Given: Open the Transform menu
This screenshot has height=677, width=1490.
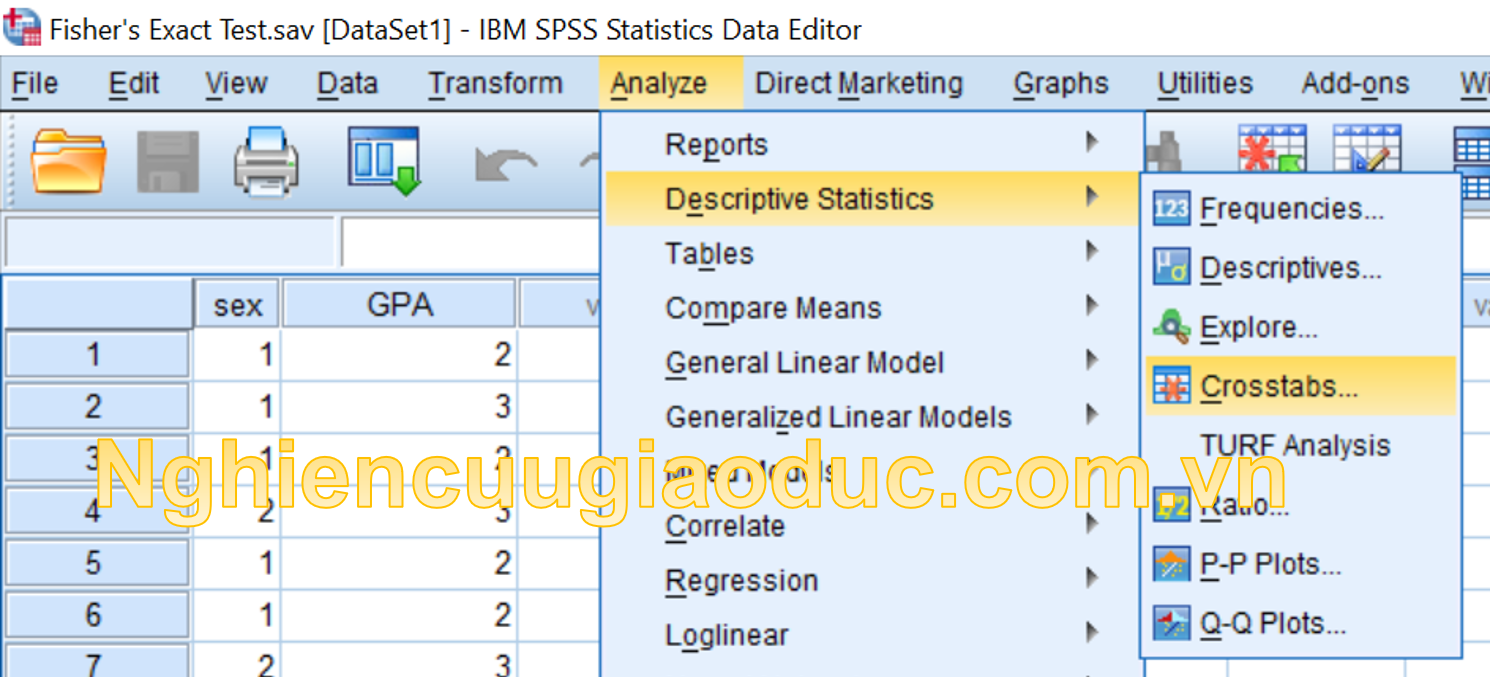Looking at the screenshot, I should pyautogui.click(x=495, y=84).
